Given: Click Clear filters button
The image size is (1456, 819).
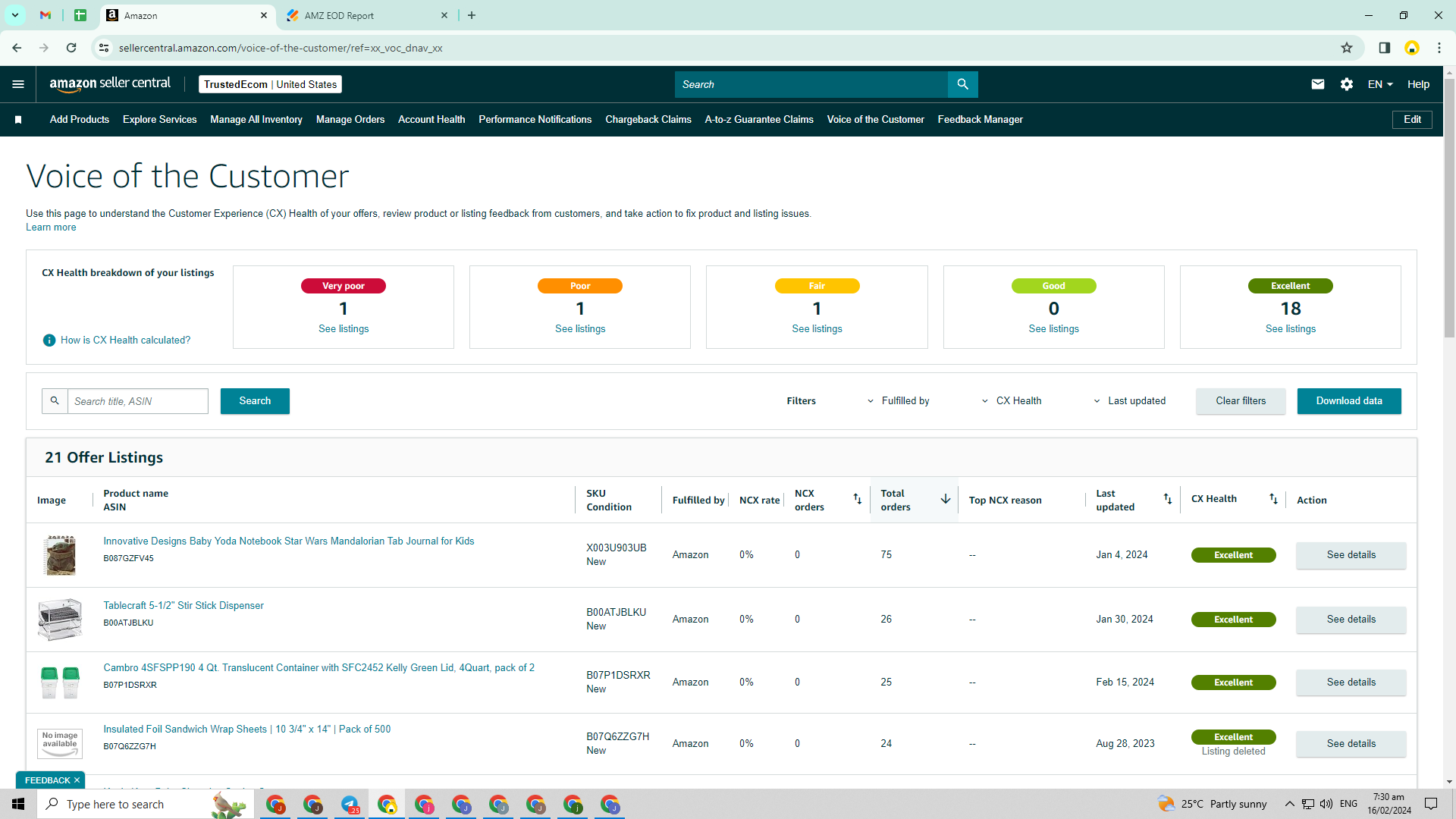Looking at the screenshot, I should click(x=1241, y=401).
